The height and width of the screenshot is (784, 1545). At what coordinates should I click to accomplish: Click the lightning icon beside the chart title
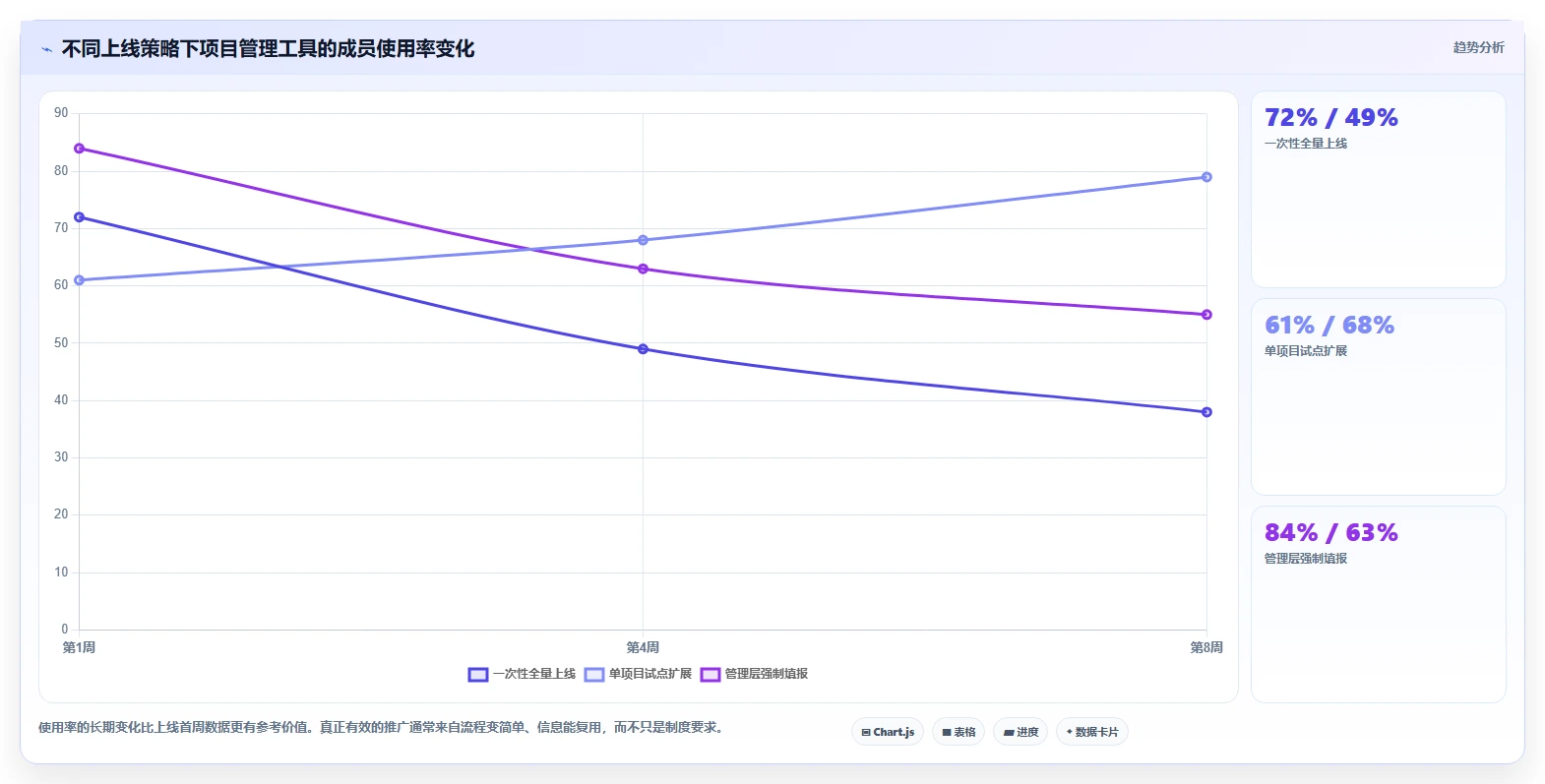click(46, 49)
